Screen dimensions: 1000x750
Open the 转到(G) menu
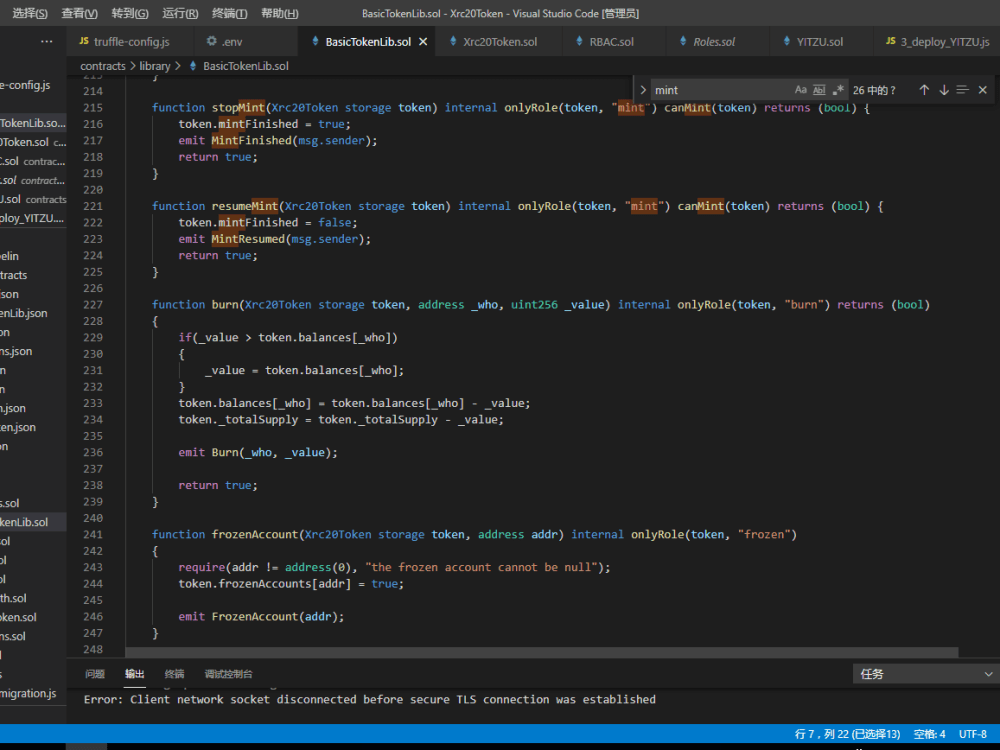129,13
